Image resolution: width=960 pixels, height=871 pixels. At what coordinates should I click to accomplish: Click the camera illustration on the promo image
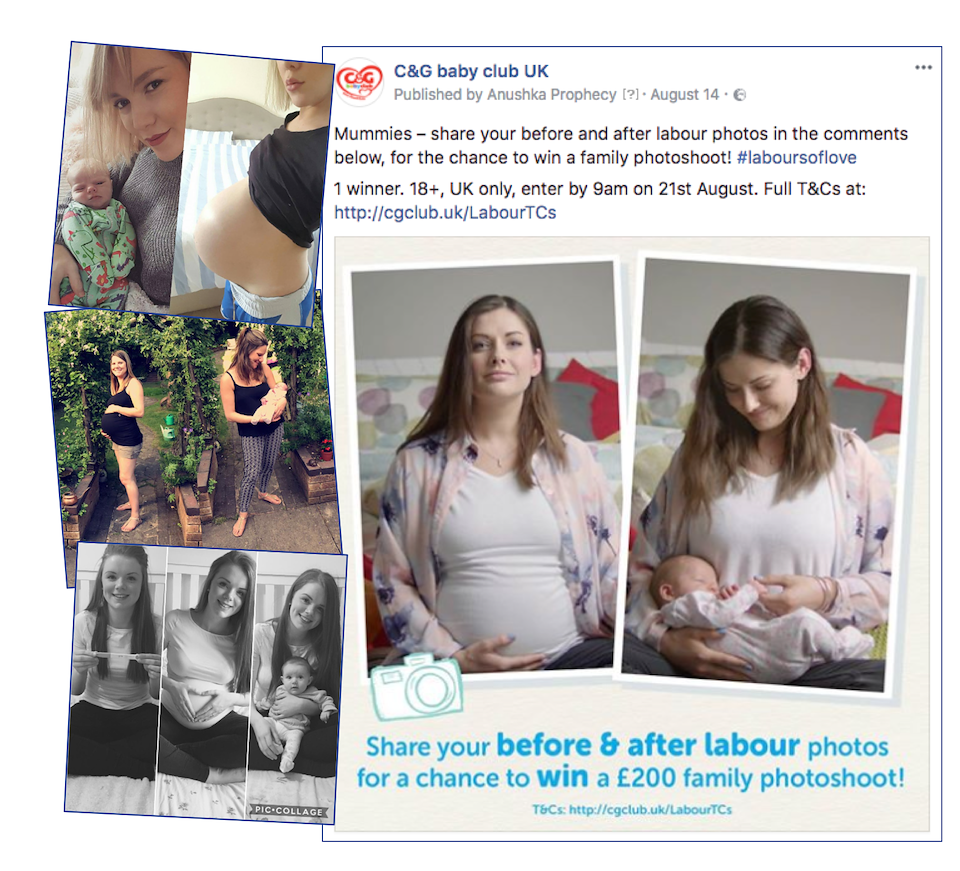[416, 686]
